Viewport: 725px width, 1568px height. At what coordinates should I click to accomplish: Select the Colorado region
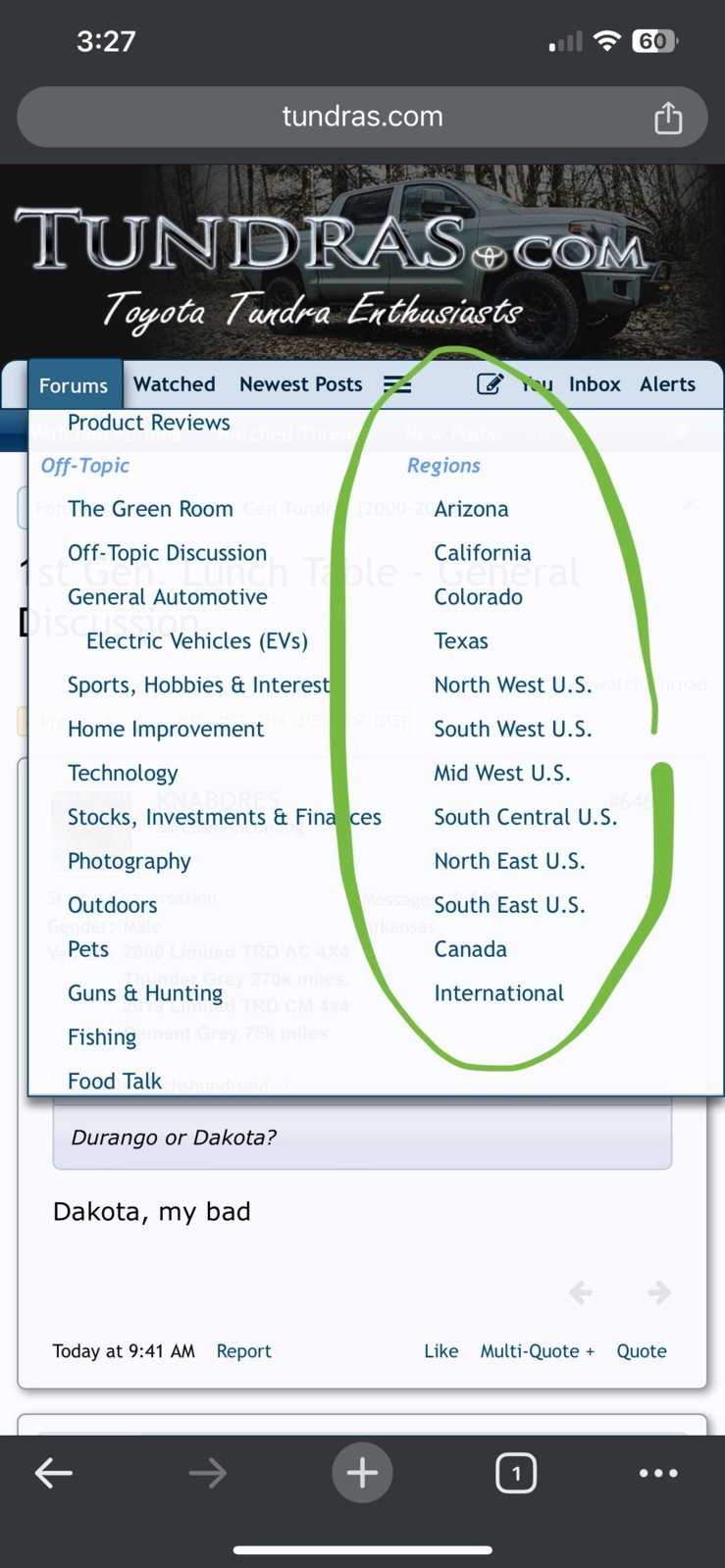[479, 597]
